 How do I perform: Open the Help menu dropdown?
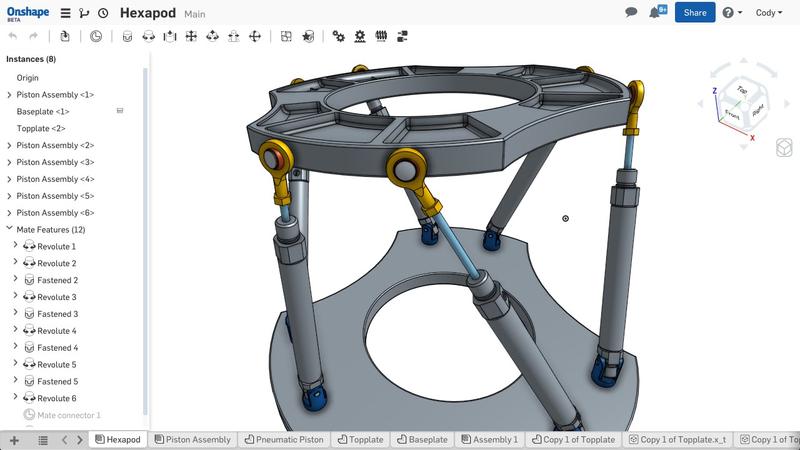pos(732,13)
